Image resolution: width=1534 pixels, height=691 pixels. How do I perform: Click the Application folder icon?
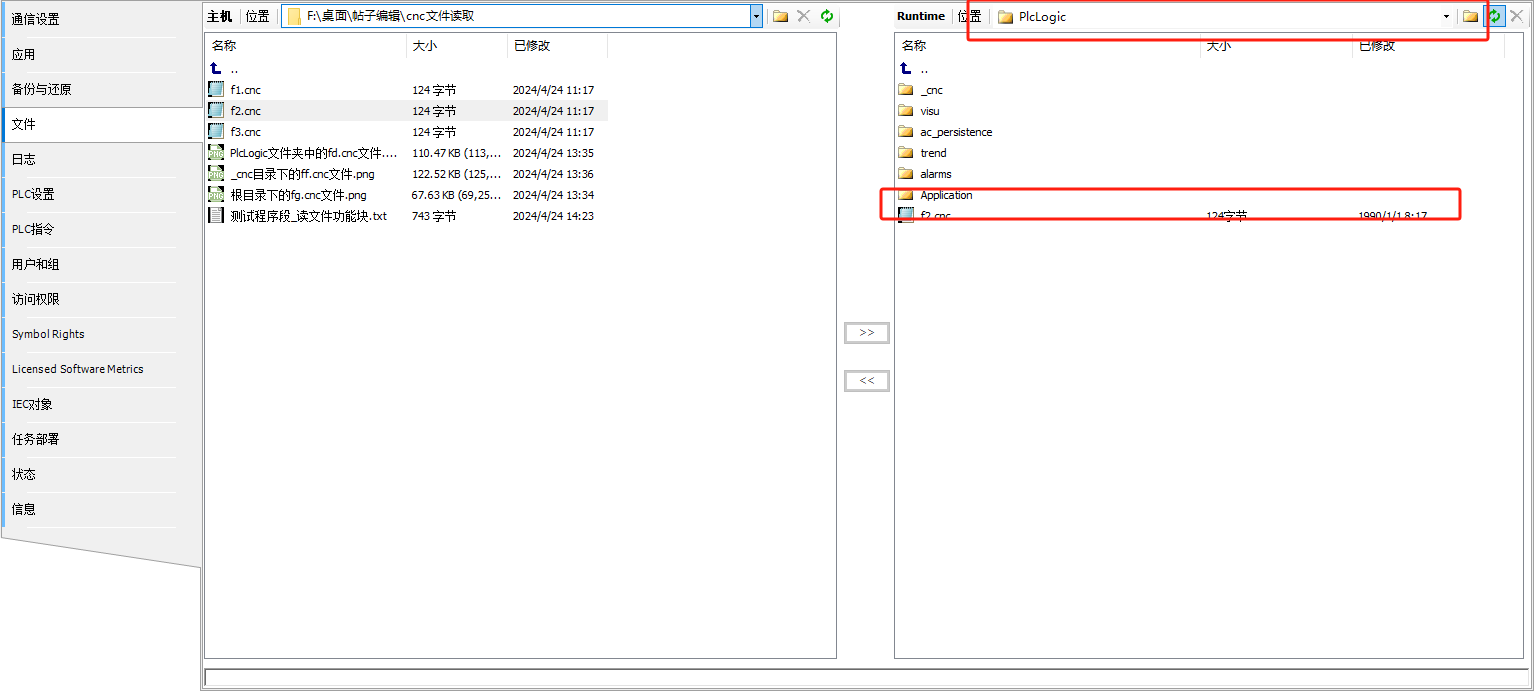pos(906,195)
